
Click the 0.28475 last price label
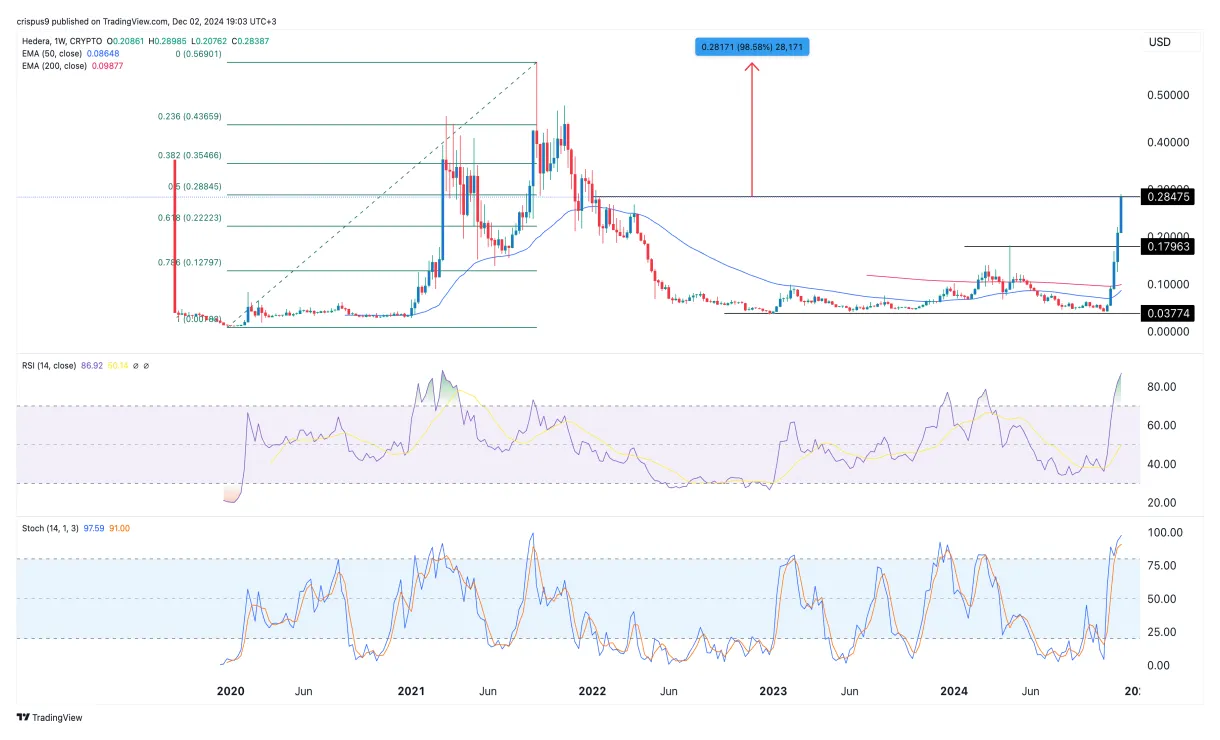(1167, 197)
